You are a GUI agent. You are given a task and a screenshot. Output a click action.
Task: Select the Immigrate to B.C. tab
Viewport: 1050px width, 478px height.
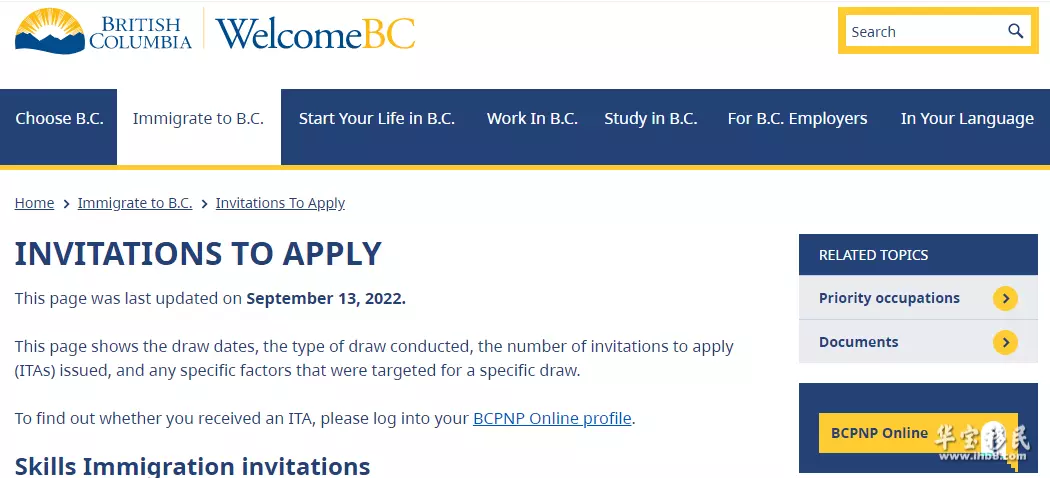click(198, 119)
